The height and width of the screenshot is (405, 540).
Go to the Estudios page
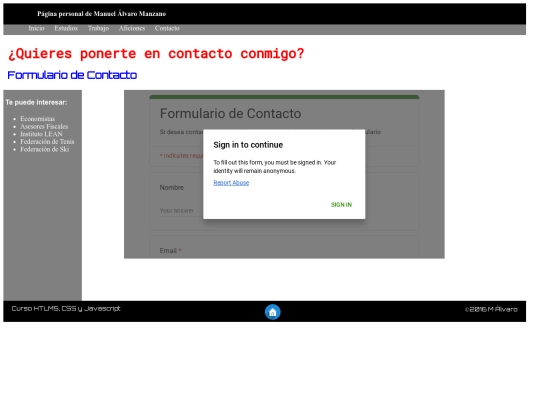click(x=66, y=28)
